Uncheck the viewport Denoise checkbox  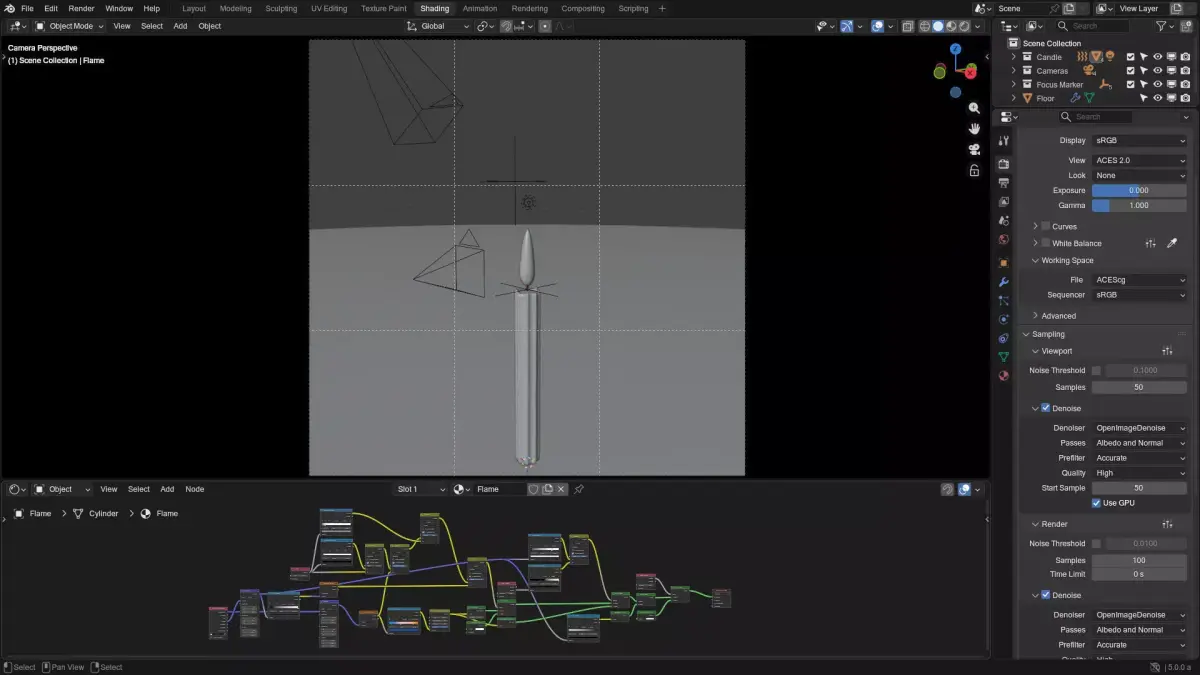pos(1046,408)
